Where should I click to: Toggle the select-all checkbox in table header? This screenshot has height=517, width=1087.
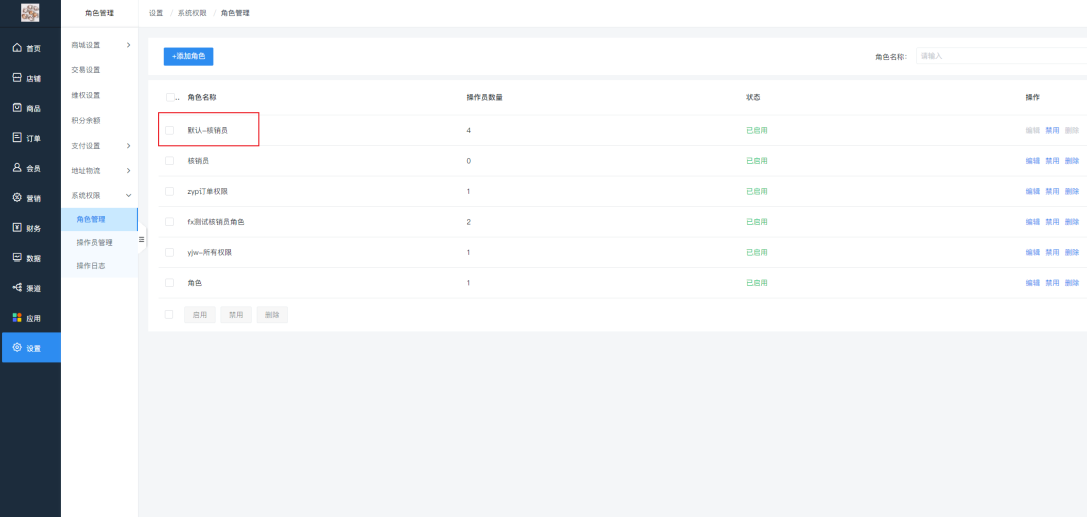(170, 97)
